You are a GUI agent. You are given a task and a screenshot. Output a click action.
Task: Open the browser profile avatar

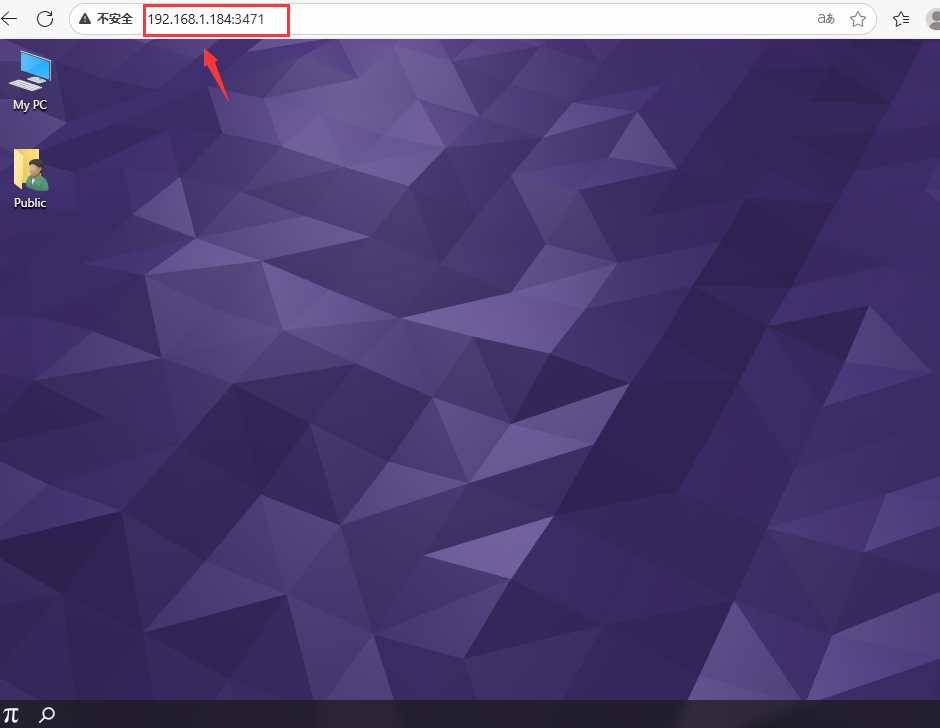934,19
